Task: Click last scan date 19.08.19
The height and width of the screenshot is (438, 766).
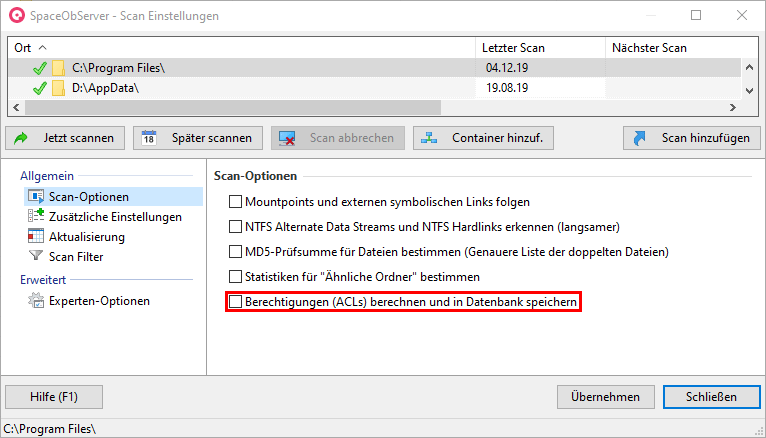Action: (x=507, y=88)
